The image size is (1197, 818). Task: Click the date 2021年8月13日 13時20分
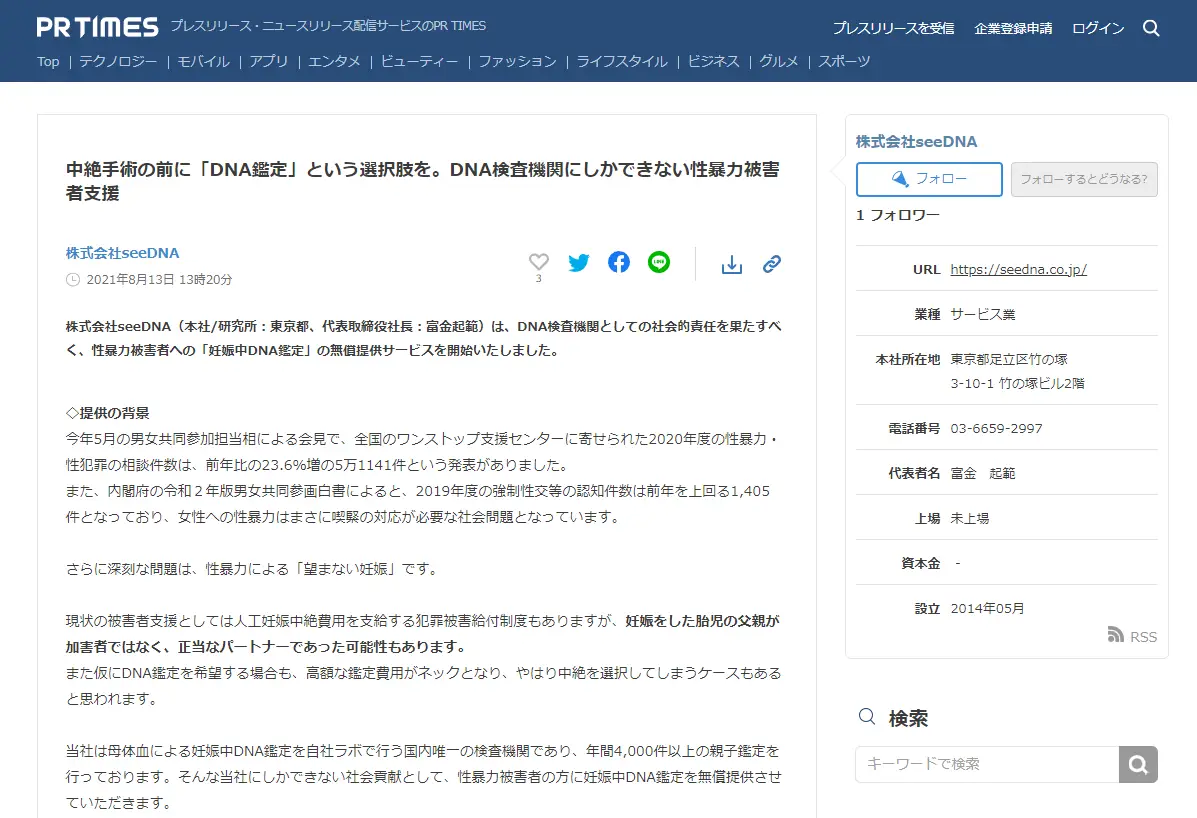(x=159, y=279)
